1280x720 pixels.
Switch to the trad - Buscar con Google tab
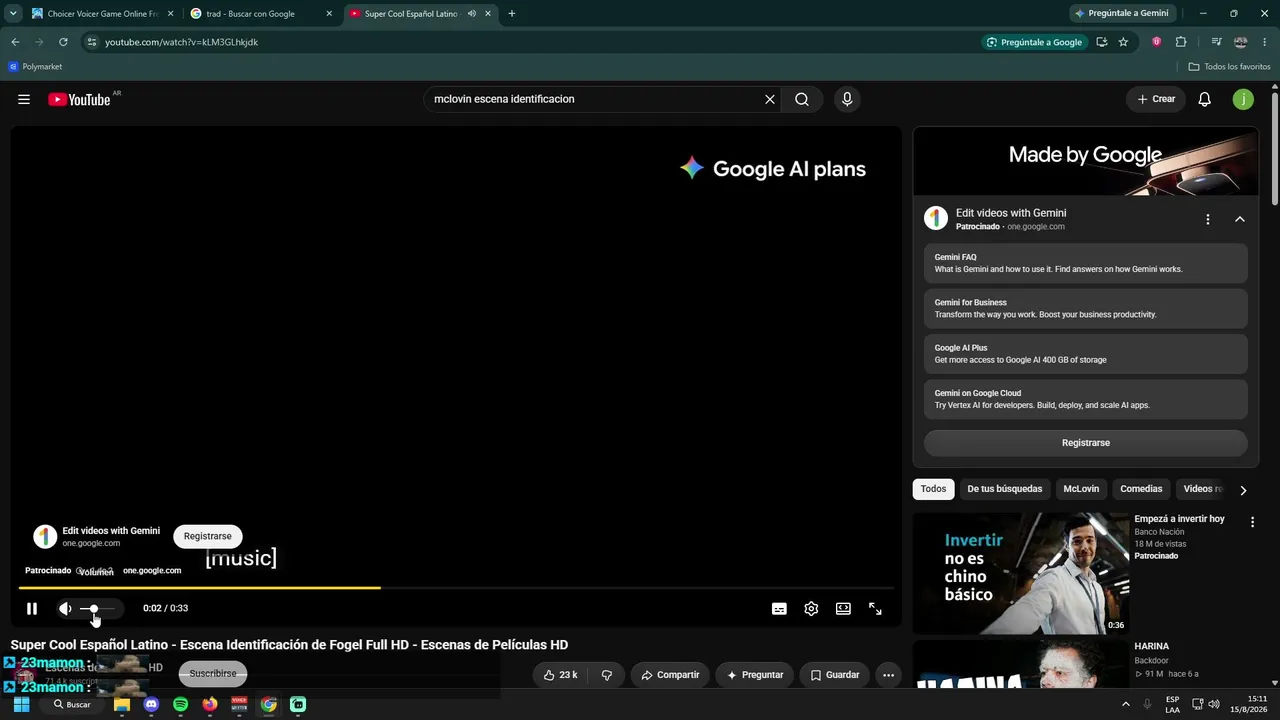tap(262, 14)
